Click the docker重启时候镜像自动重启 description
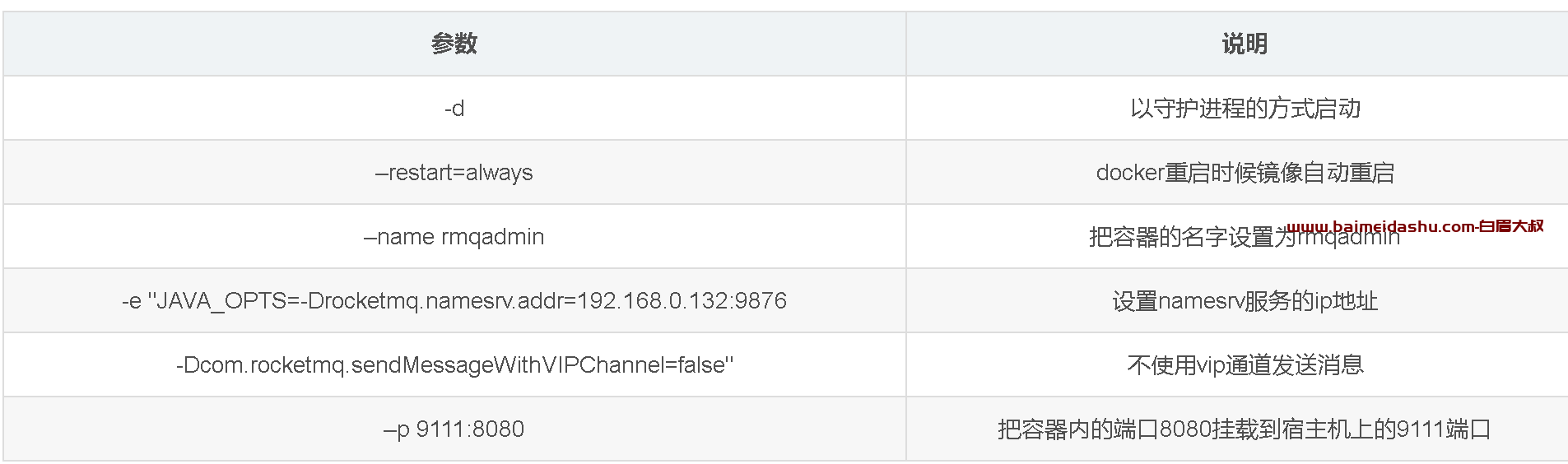1568x464 pixels. click(1245, 173)
